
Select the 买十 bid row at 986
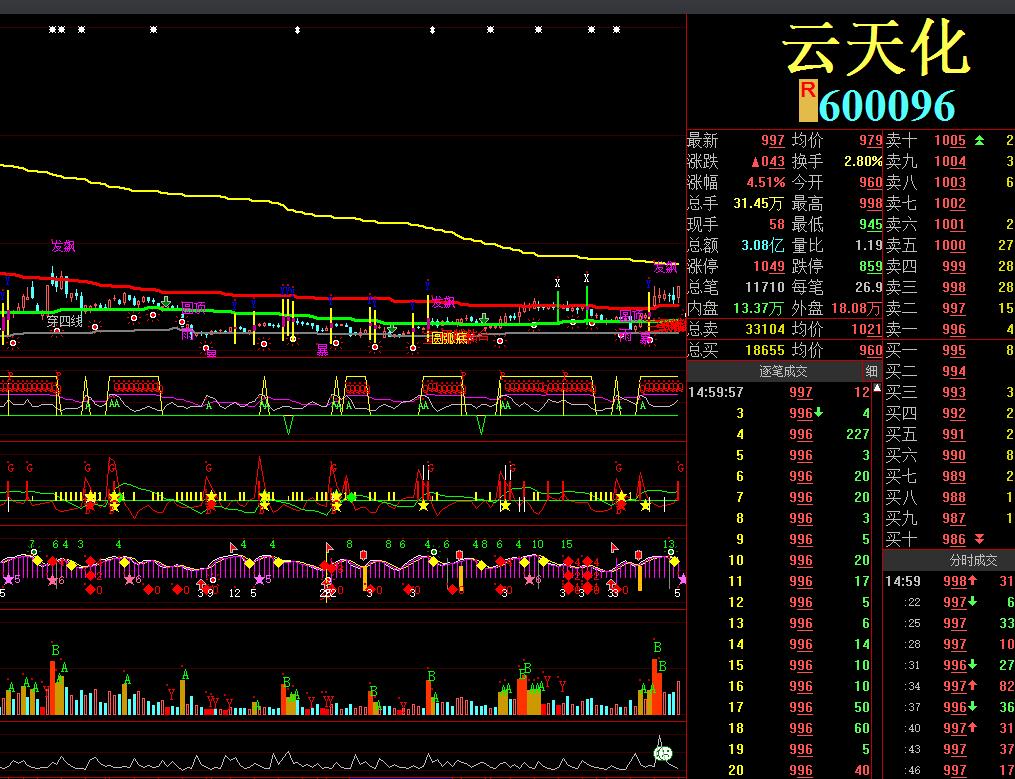950,539
